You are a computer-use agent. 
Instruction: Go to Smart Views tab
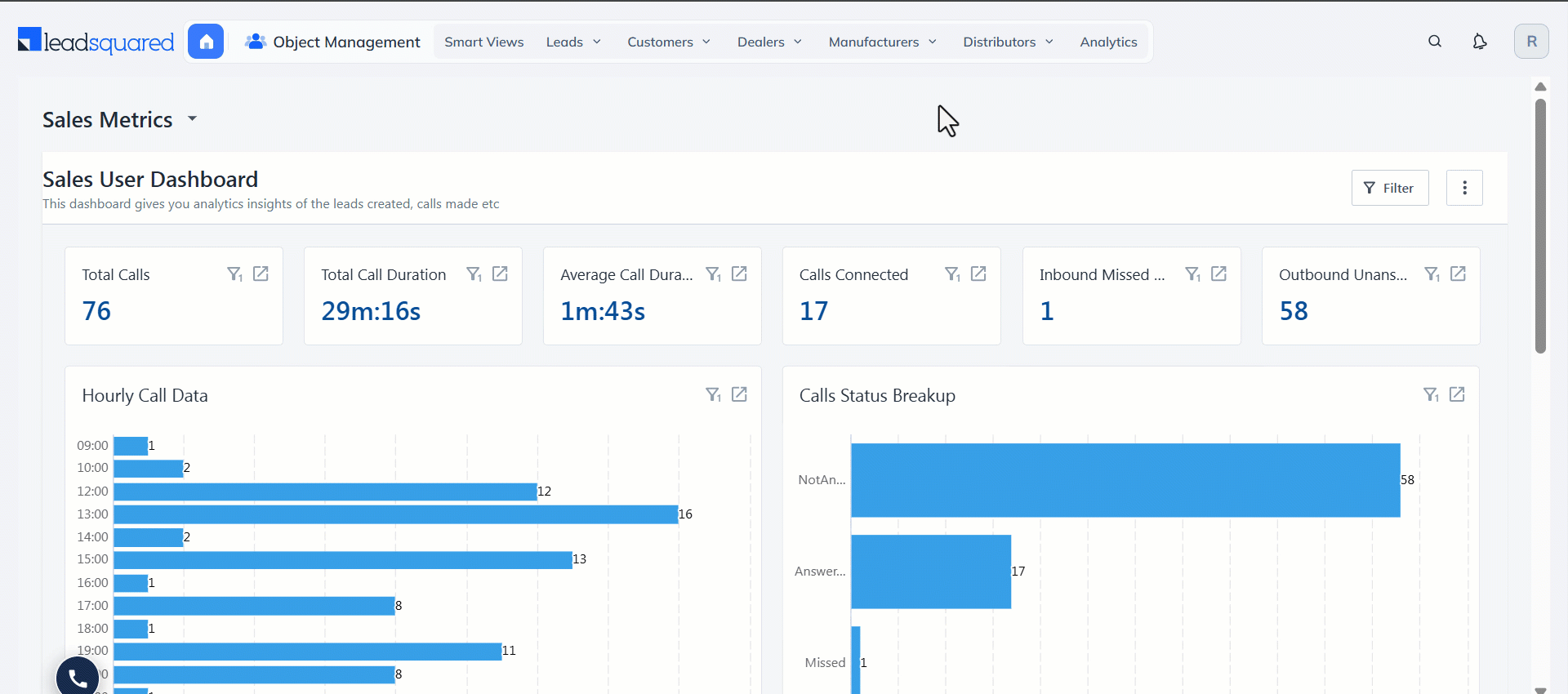[x=483, y=42]
